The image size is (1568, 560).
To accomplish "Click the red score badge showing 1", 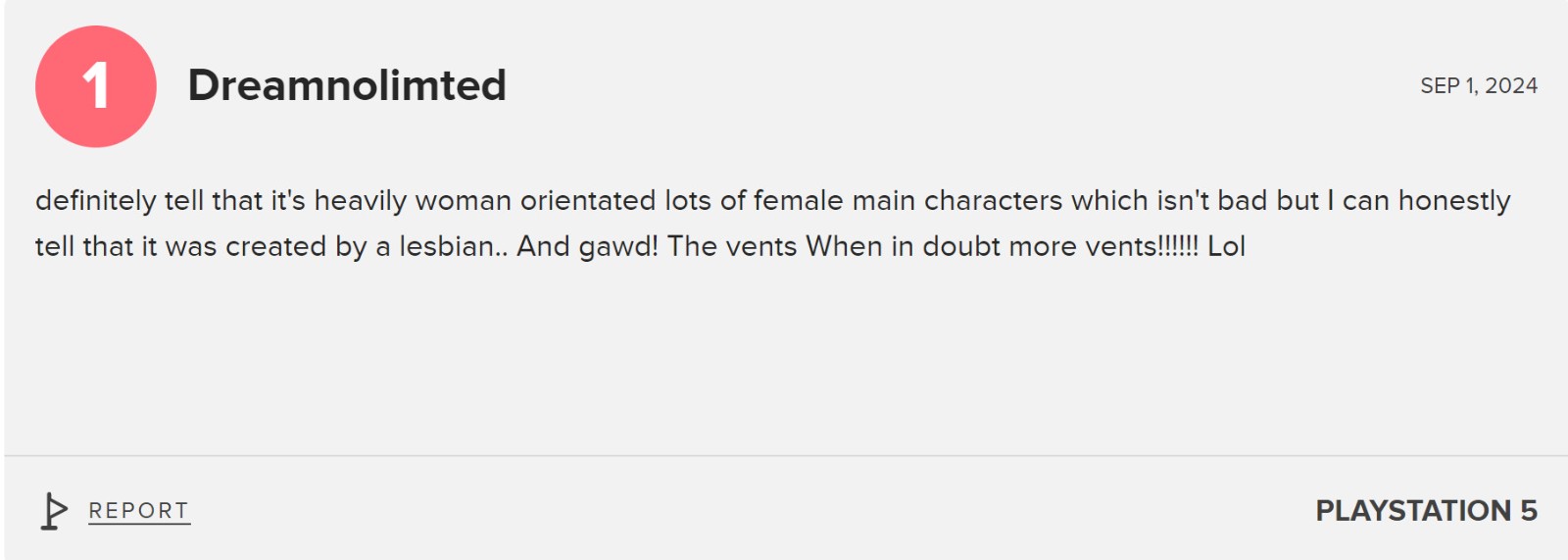I will pyautogui.click(x=95, y=86).
